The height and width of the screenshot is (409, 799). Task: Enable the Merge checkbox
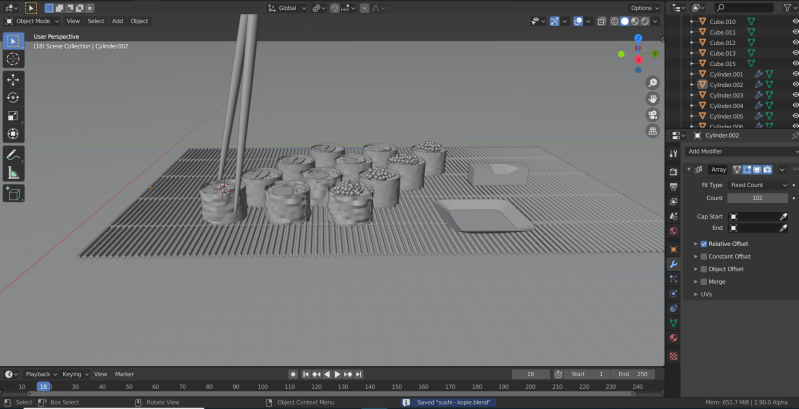tap(704, 282)
